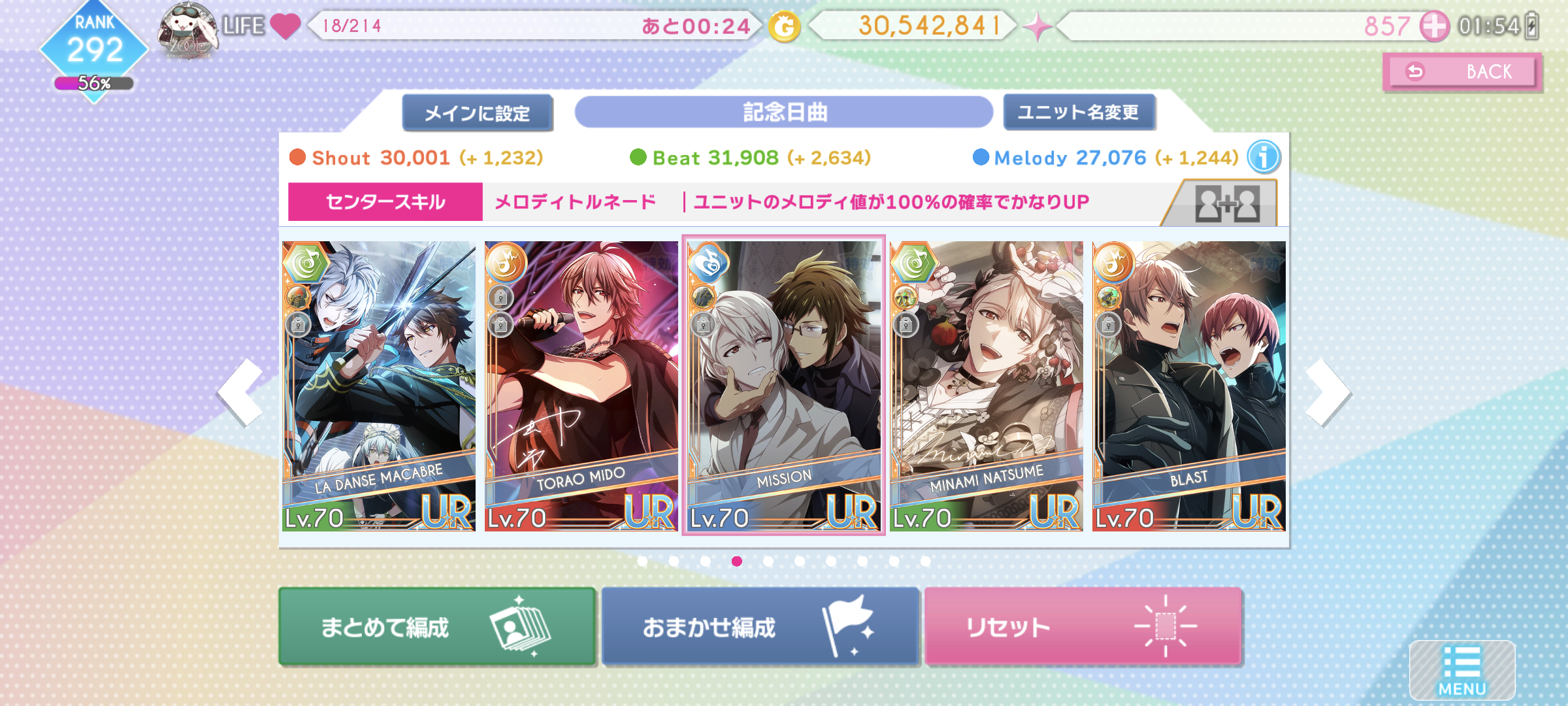This screenshot has width=1568, height=706.
Task: Toggle the lock on MINAMI NATSUME card
Action: (906, 324)
